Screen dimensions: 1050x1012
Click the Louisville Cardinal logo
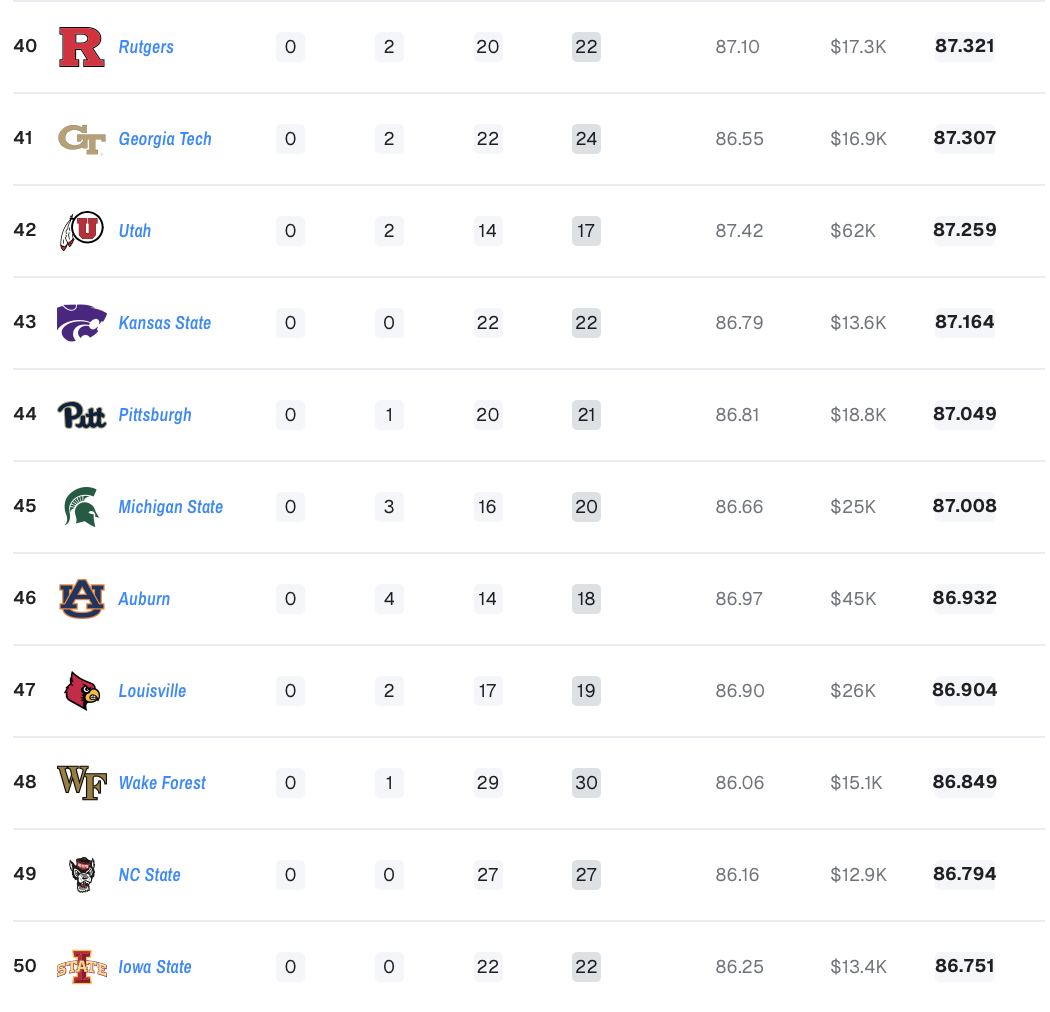[x=82, y=691]
